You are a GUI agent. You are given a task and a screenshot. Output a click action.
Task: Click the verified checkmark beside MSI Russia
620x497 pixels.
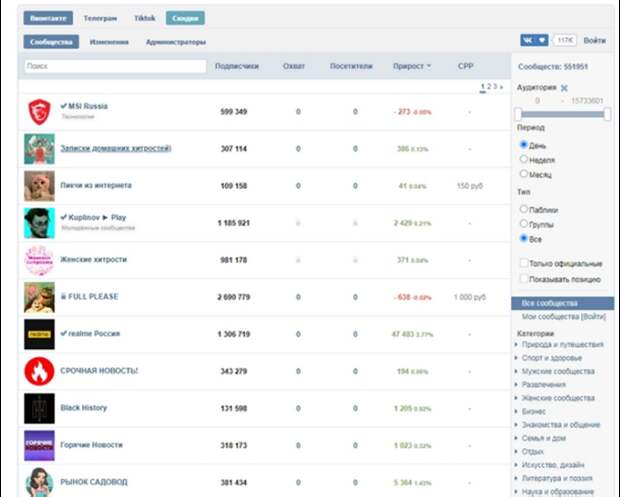64,106
